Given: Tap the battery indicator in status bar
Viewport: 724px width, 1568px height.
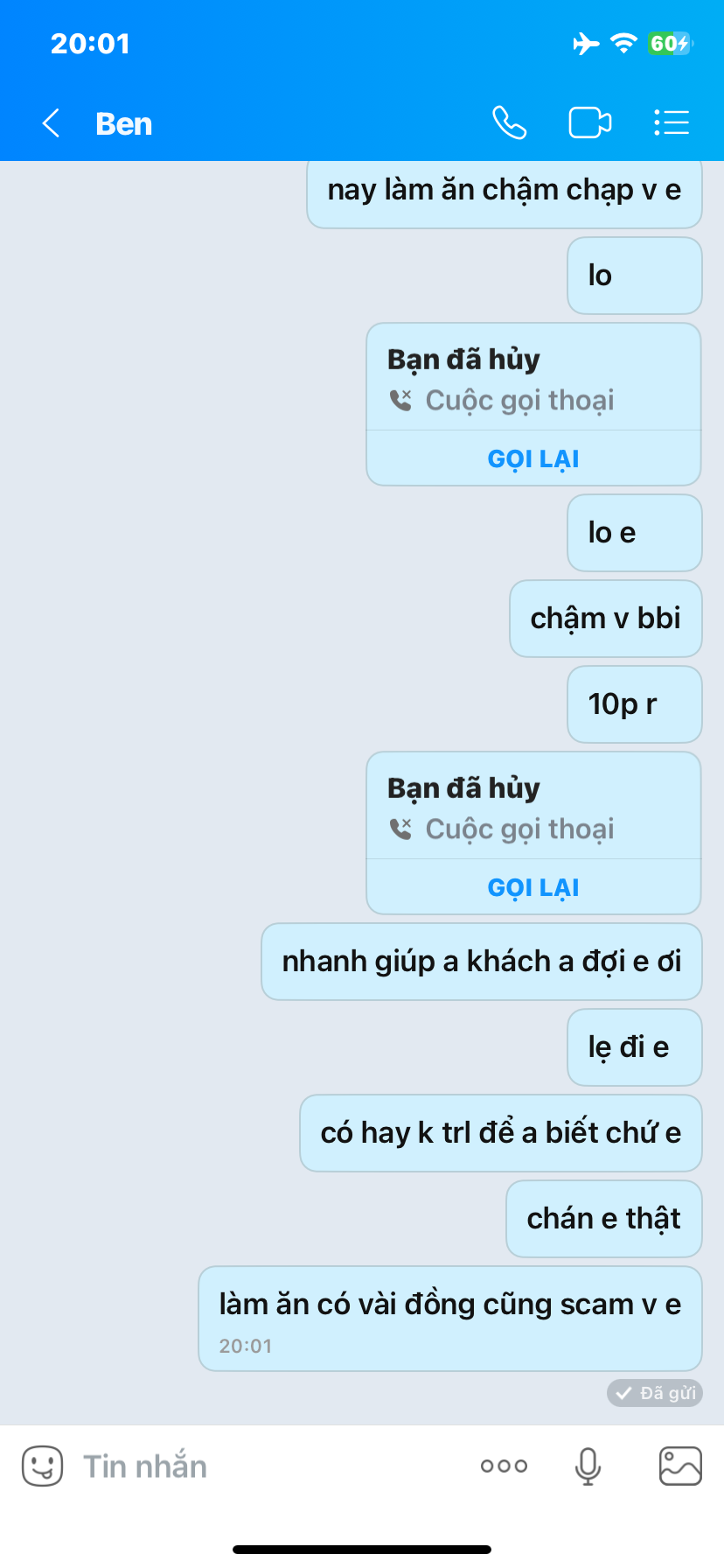Looking at the screenshot, I should pyautogui.click(x=670, y=43).
